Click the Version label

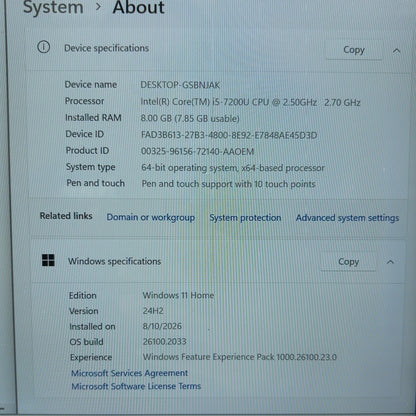click(84, 311)
